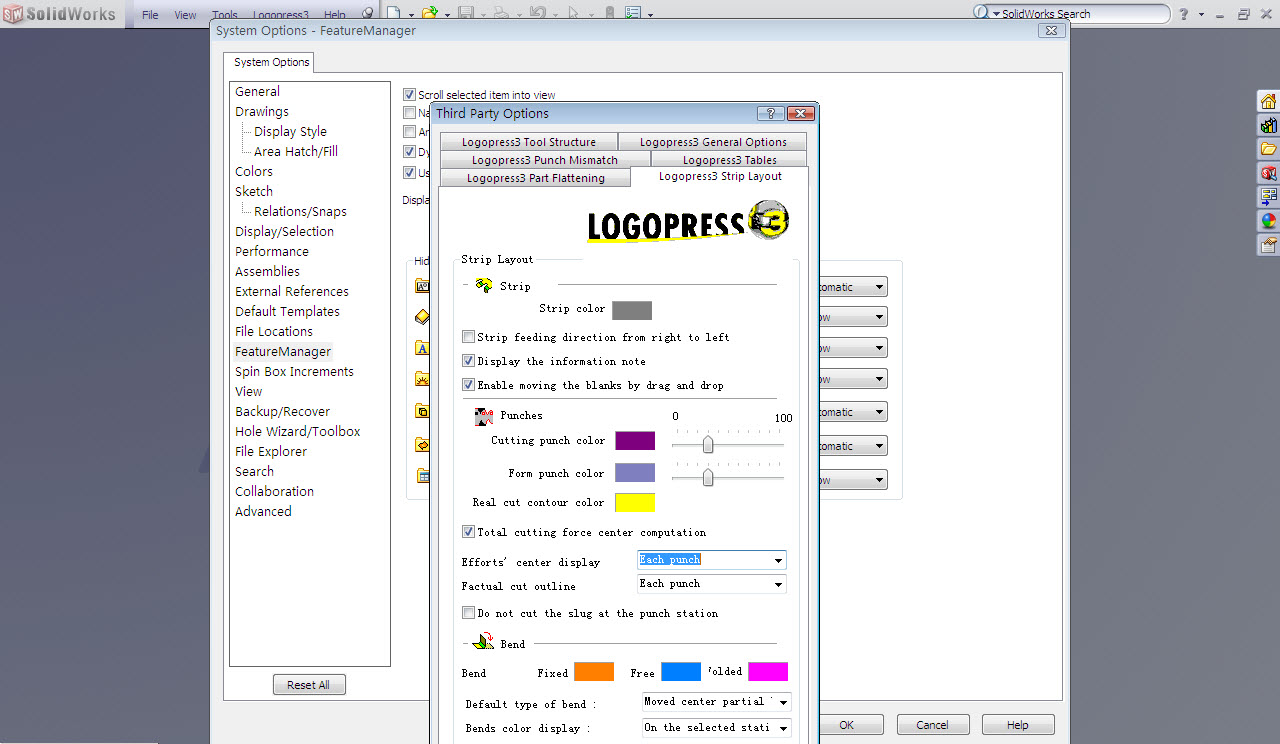Pick the Cutting punch color swatch
The image size is (1280, 744).
[x=635, y=441]
